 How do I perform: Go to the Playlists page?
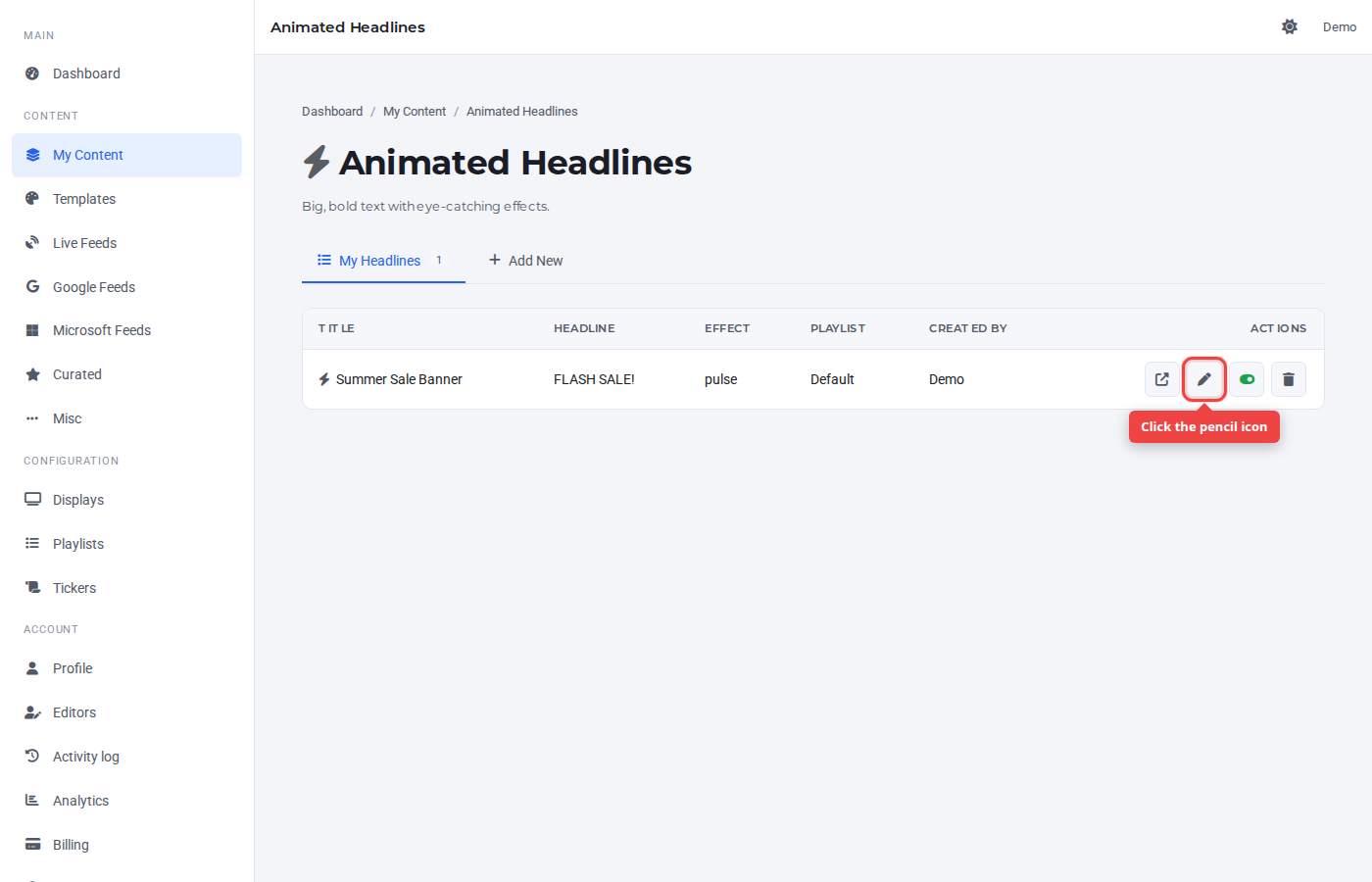[126, 543]
